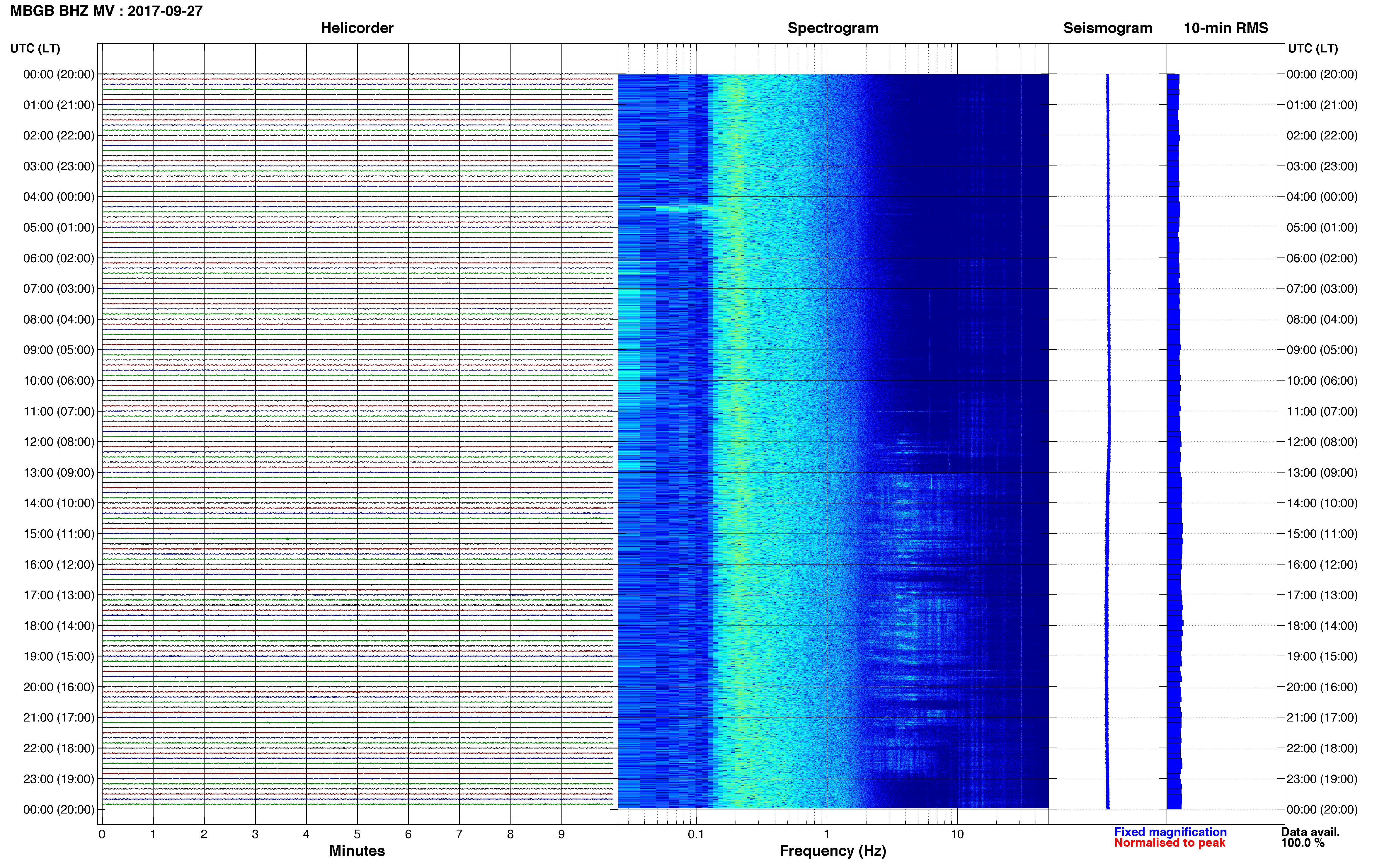This screenshot has height=868, width=1389.
Task: Click the 'Seismogram' panel heading
Action: 1108,28
